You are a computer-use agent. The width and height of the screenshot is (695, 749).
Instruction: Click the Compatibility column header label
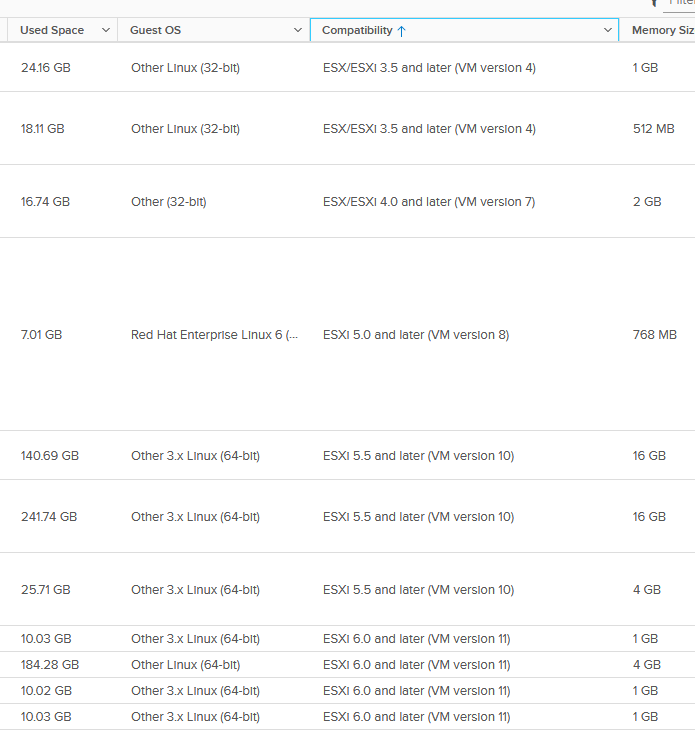click(x=357, y=31)
